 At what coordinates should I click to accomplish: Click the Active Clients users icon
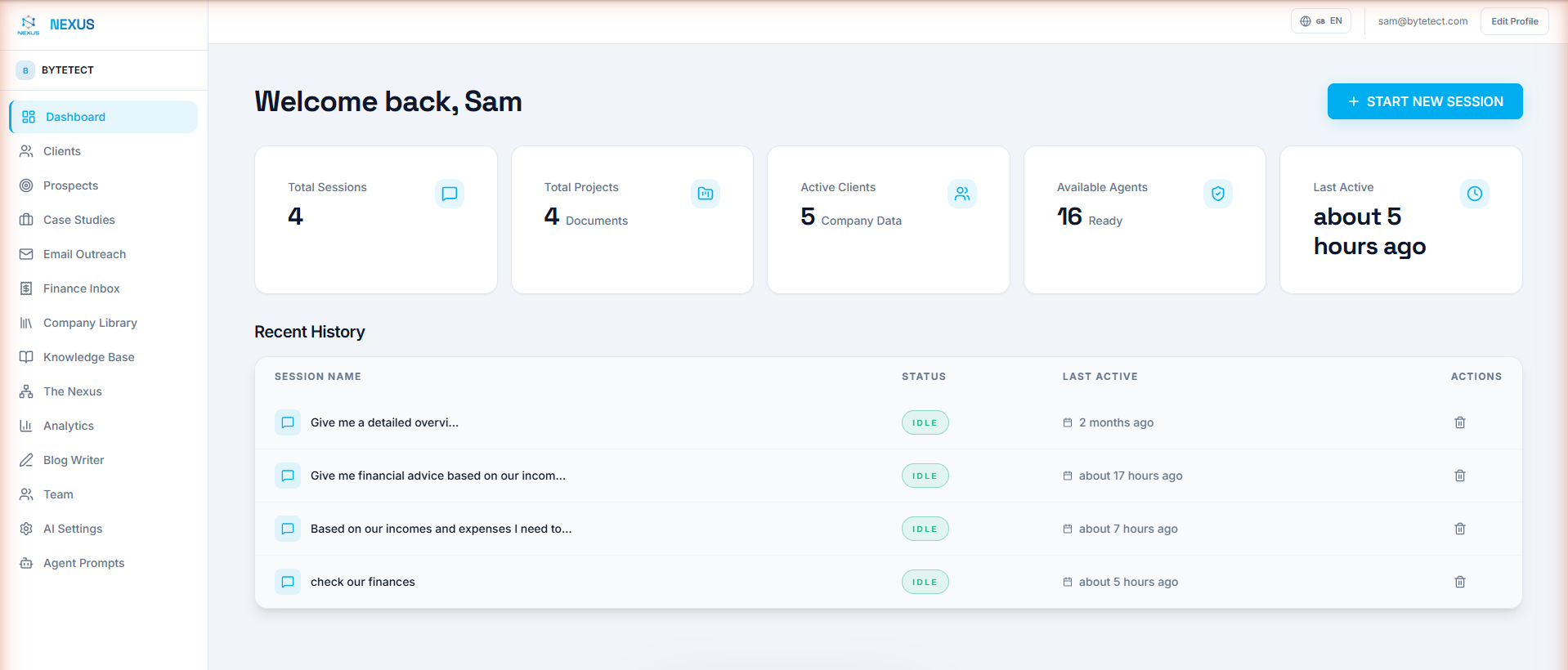tap(962, 194)
